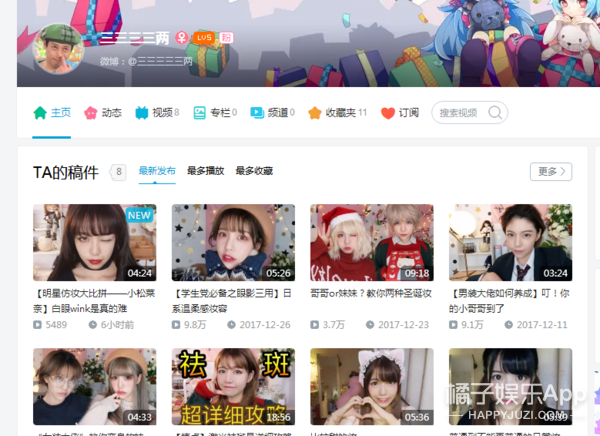Click the play count 5489

pos(56,325)
